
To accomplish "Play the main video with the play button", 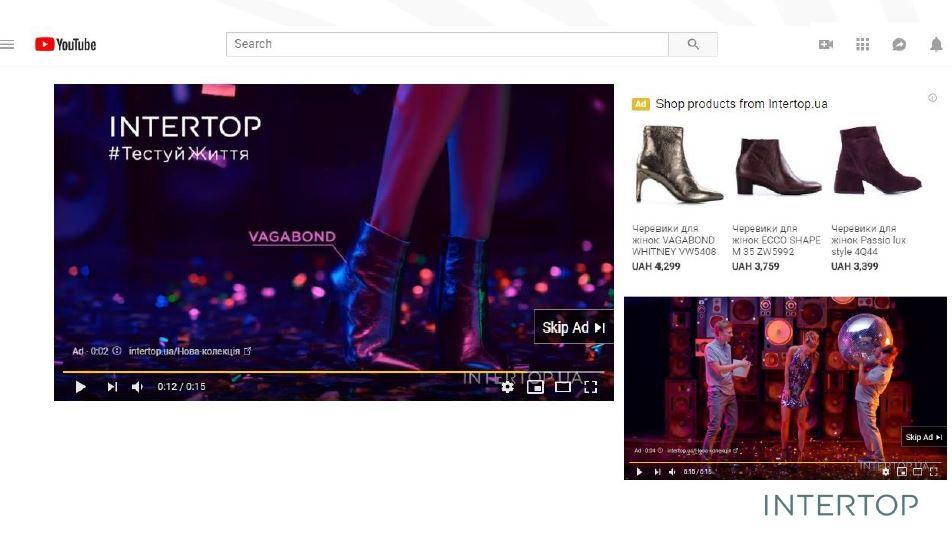I will coord(81,387).
